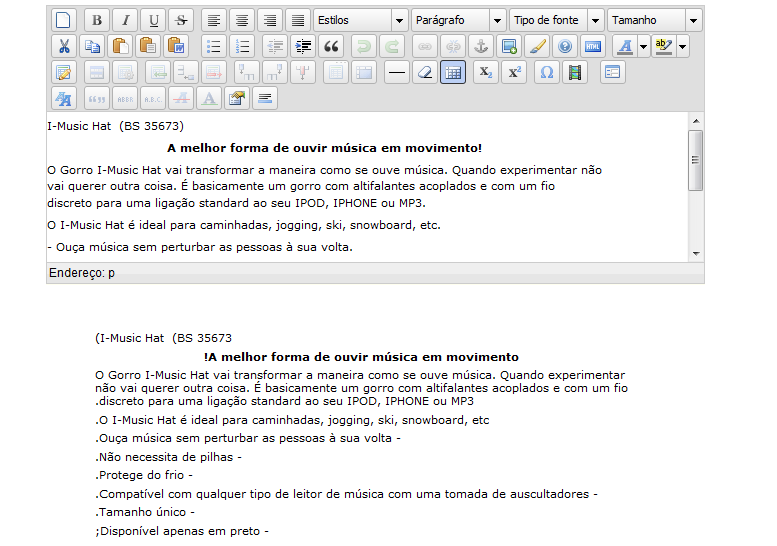The width and height of the screenshot is (777, 546).
Task: Click the Insert media film icon
Action: point(575,72)
